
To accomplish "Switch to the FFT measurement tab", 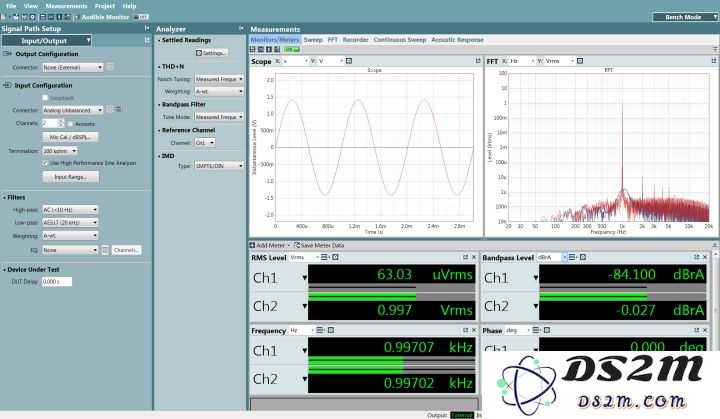I will click(x=333, y=40).
